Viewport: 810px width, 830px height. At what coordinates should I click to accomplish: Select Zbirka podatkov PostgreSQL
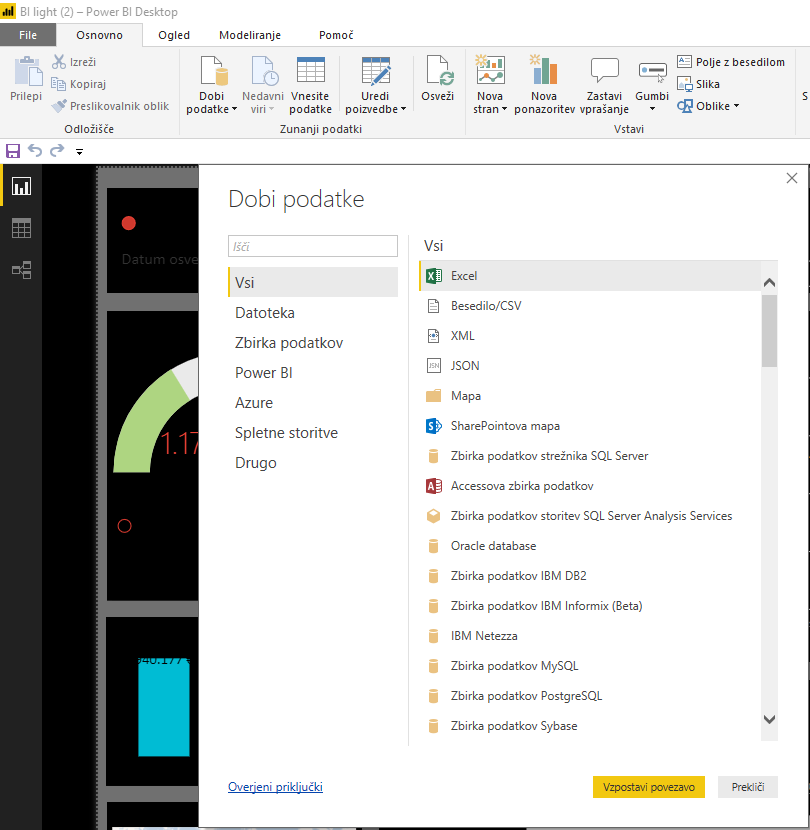(x=590, y=696)
